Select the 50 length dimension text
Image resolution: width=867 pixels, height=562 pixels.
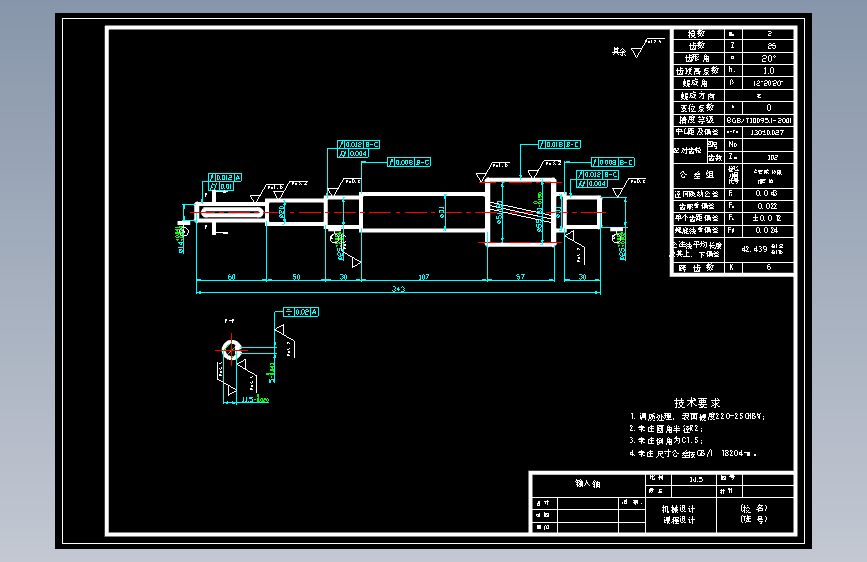[296, 277]
